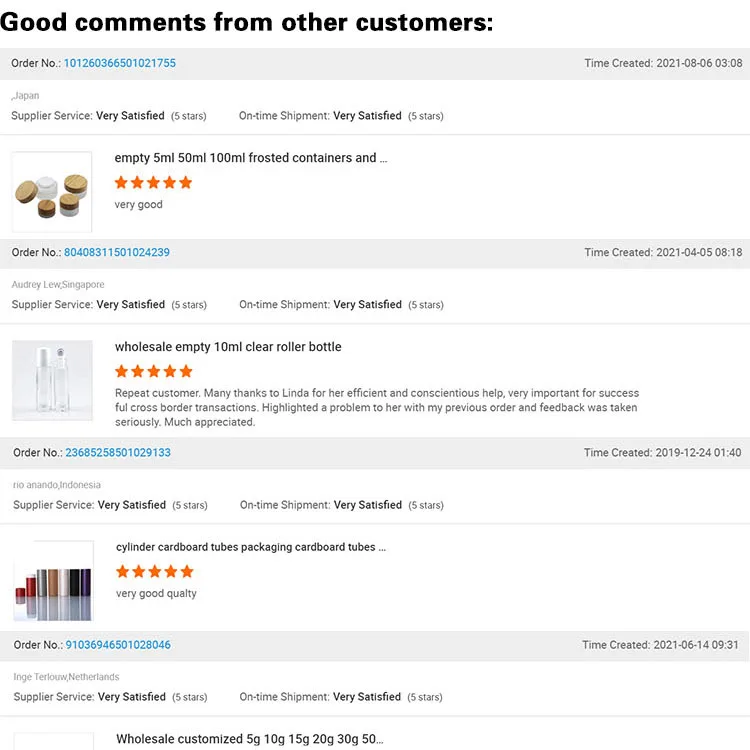
Task: Open the wholesale 10ml roller bottle title
Action: pyautogui.click(x=228, y=347)
